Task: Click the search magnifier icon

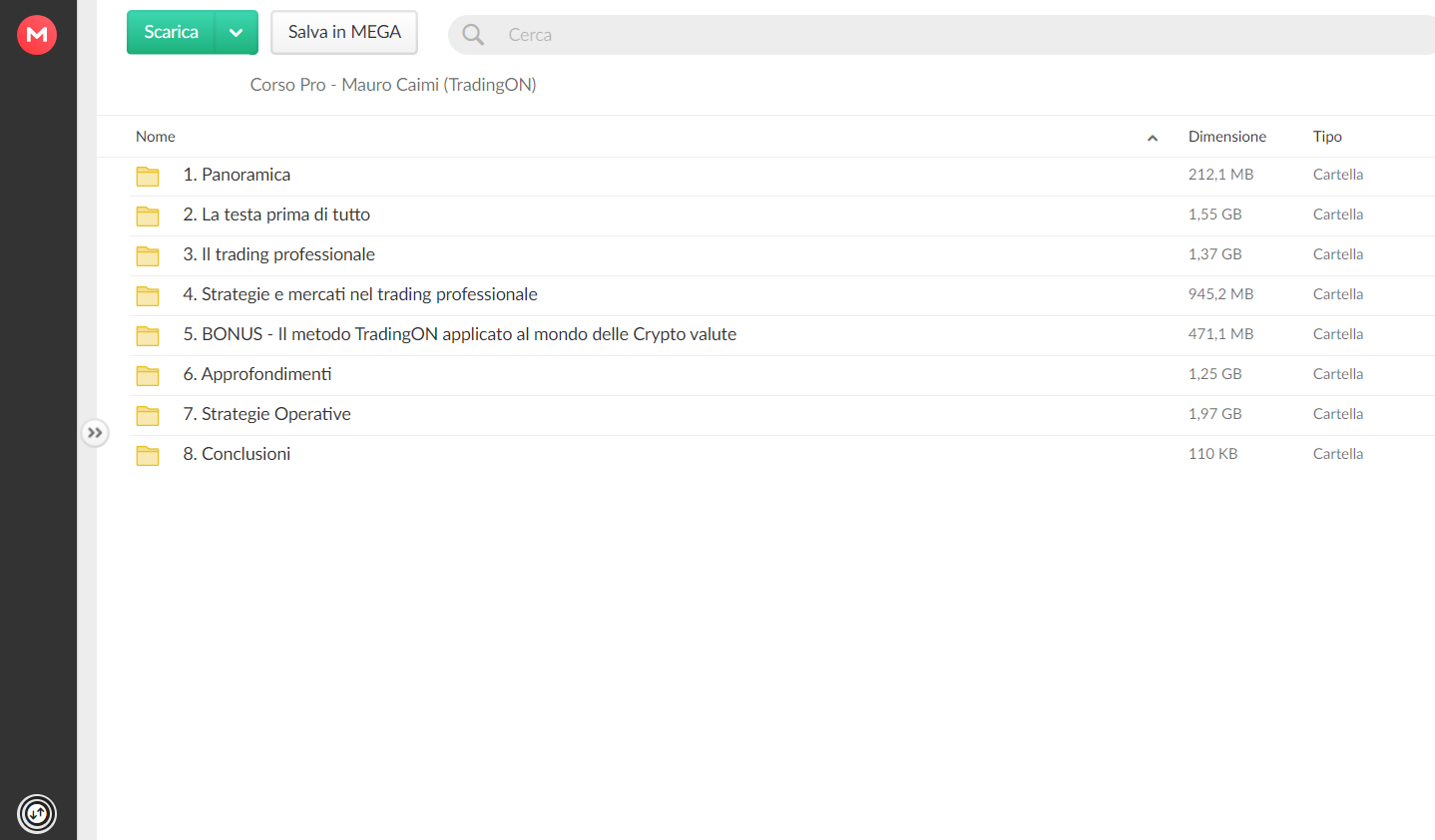Action: (x=473, y=35)
